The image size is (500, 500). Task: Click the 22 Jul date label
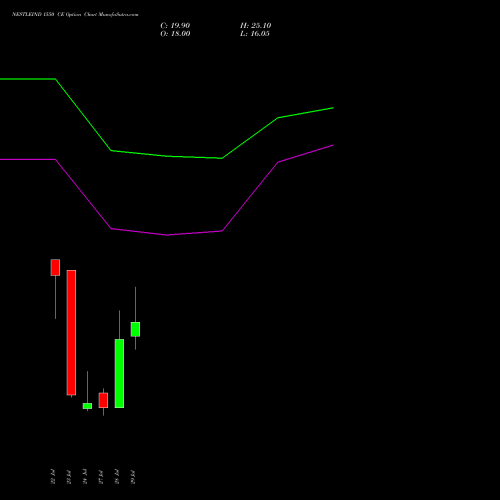click(x=53, y=476)
